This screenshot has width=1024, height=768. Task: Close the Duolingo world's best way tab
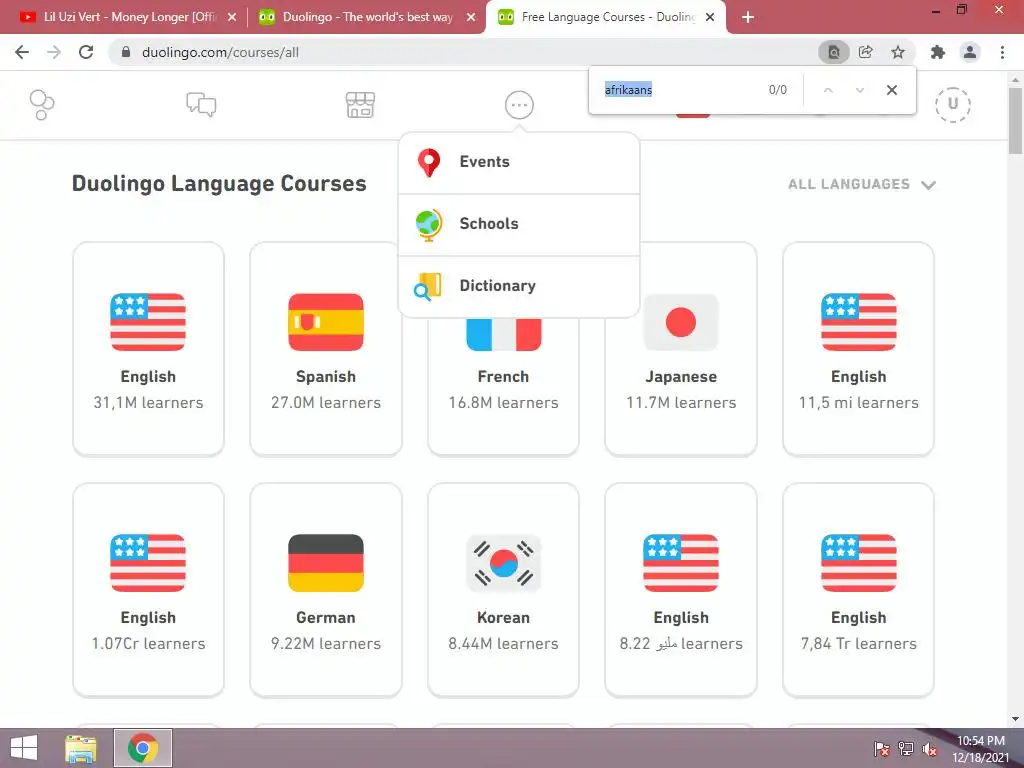471,18
